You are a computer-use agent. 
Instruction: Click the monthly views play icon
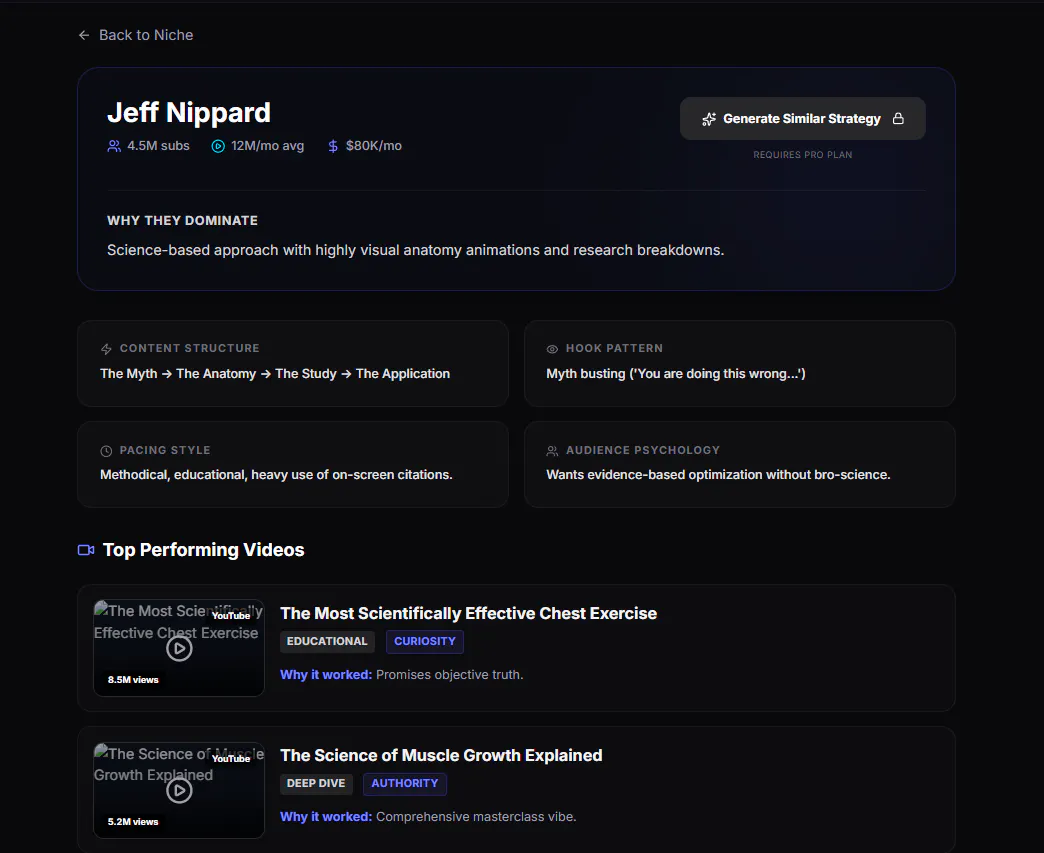pyautogui.click(x=218, y=146)
